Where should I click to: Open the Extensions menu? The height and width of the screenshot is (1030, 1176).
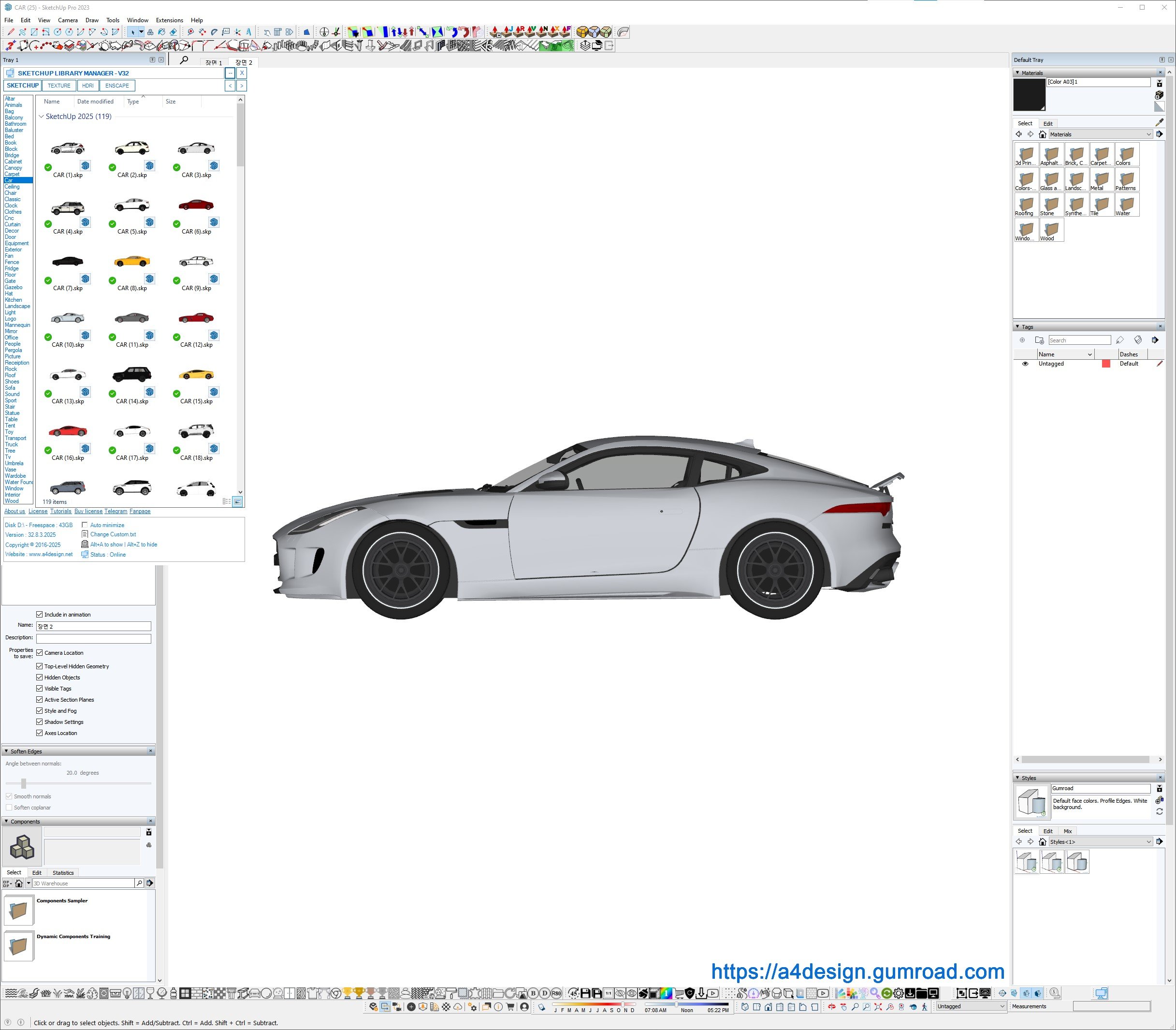[x=170, y=20]
